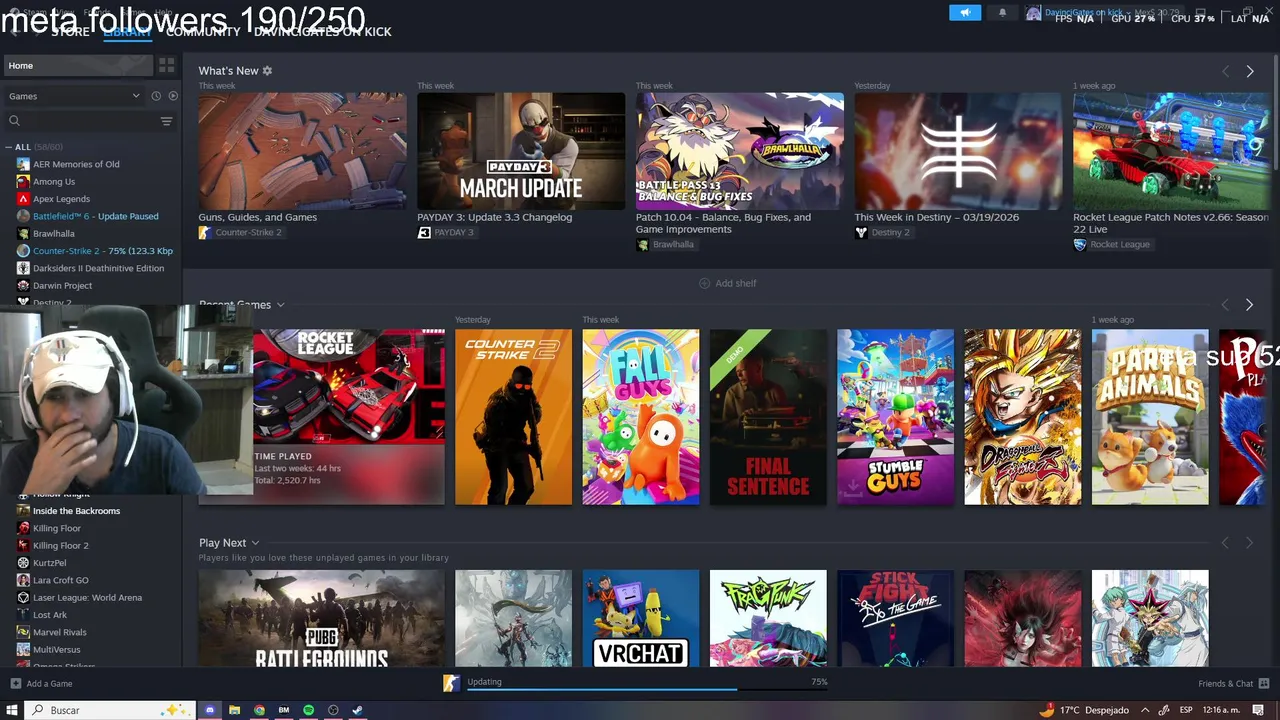Open Final Sentence demo cover
Image resolution: width=1280 pixels, height=720 pixels.
pos(768,417)
